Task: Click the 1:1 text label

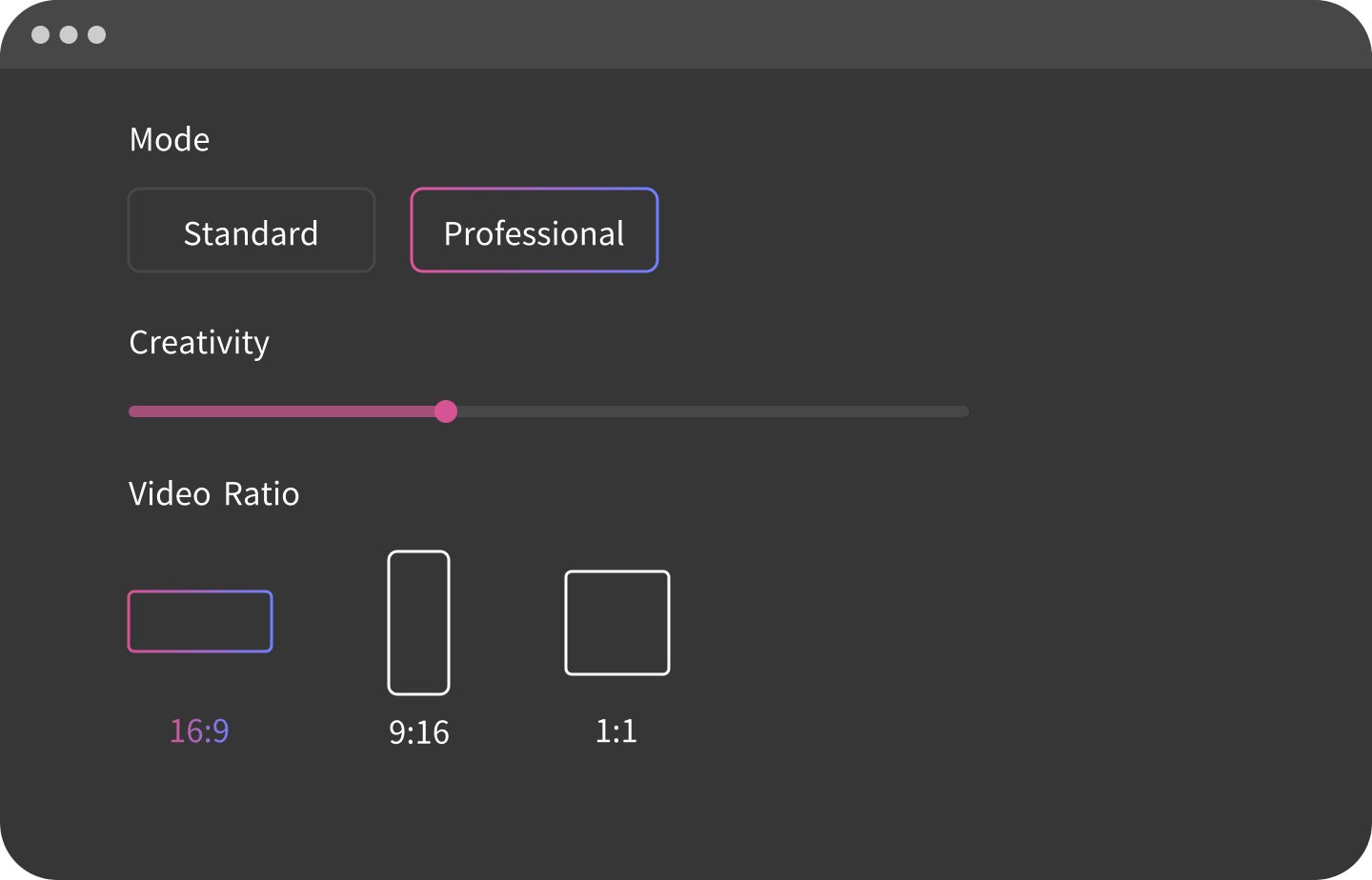Action: pos(616,731)
